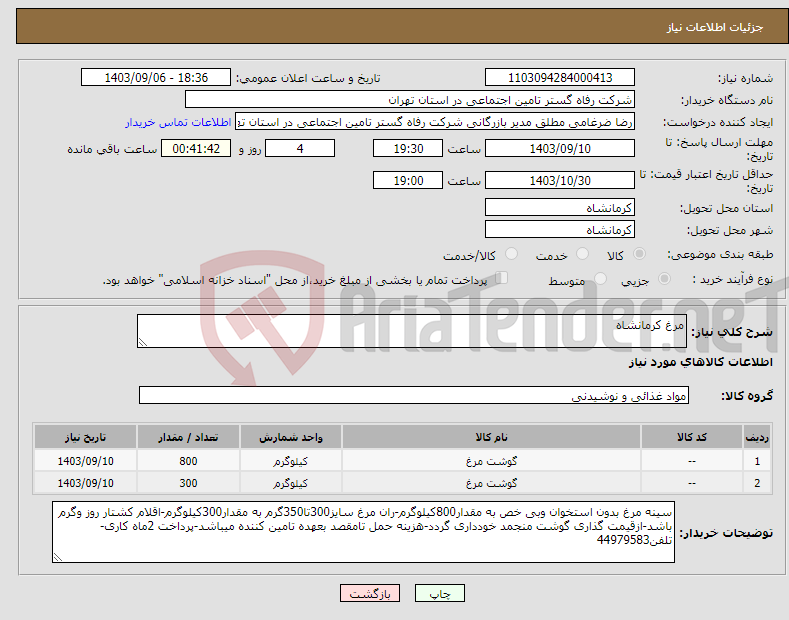Select the جزیی purchase type radio
Image resolution: width=789 pixels, height=620 pixels.
tap(664, 278)
